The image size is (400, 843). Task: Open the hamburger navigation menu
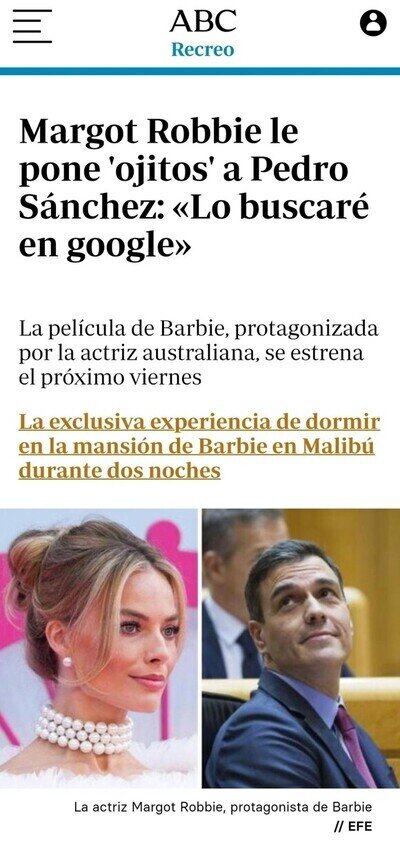tap(32, 26)
